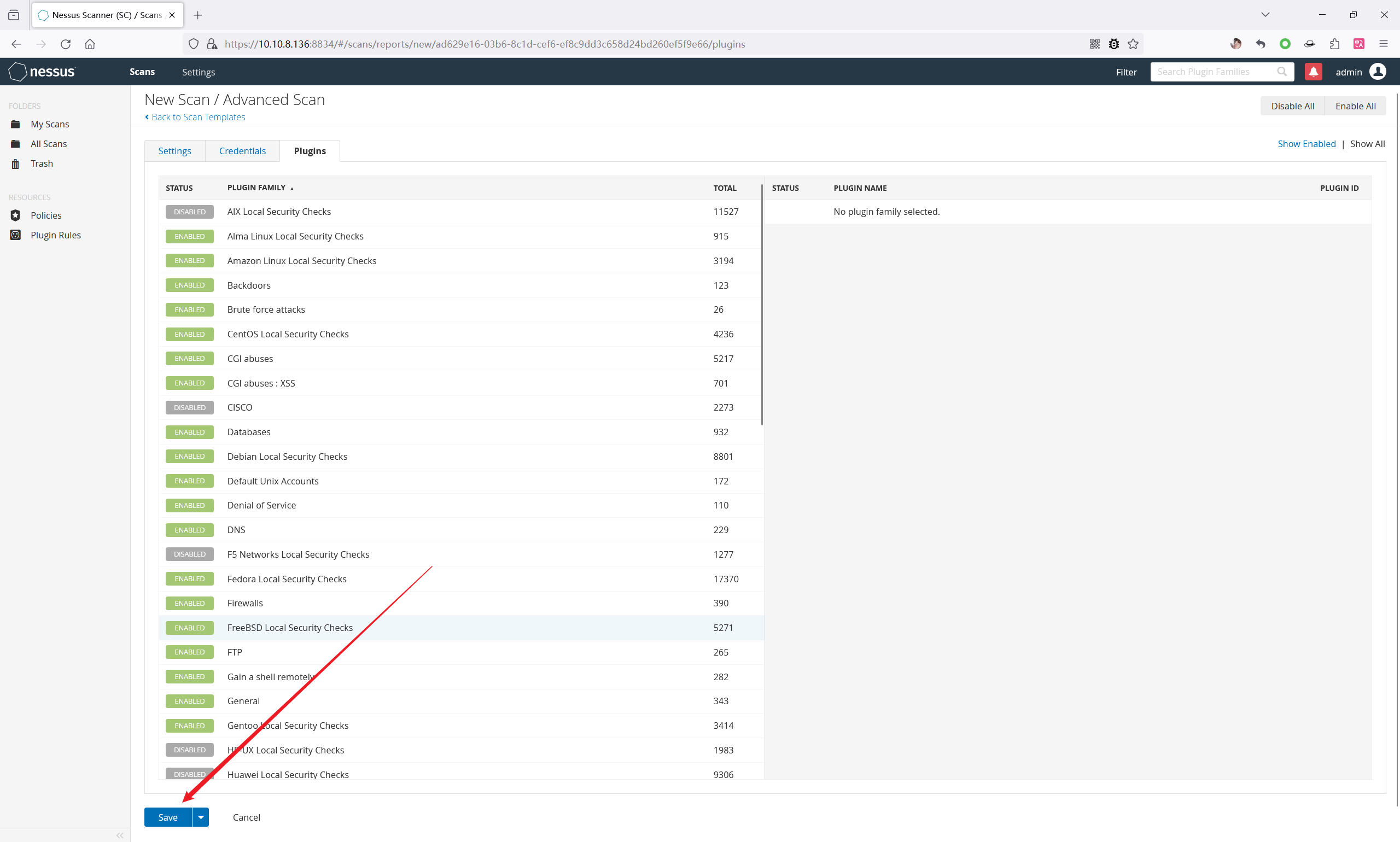Click the Disable All button

(1292, 106)
